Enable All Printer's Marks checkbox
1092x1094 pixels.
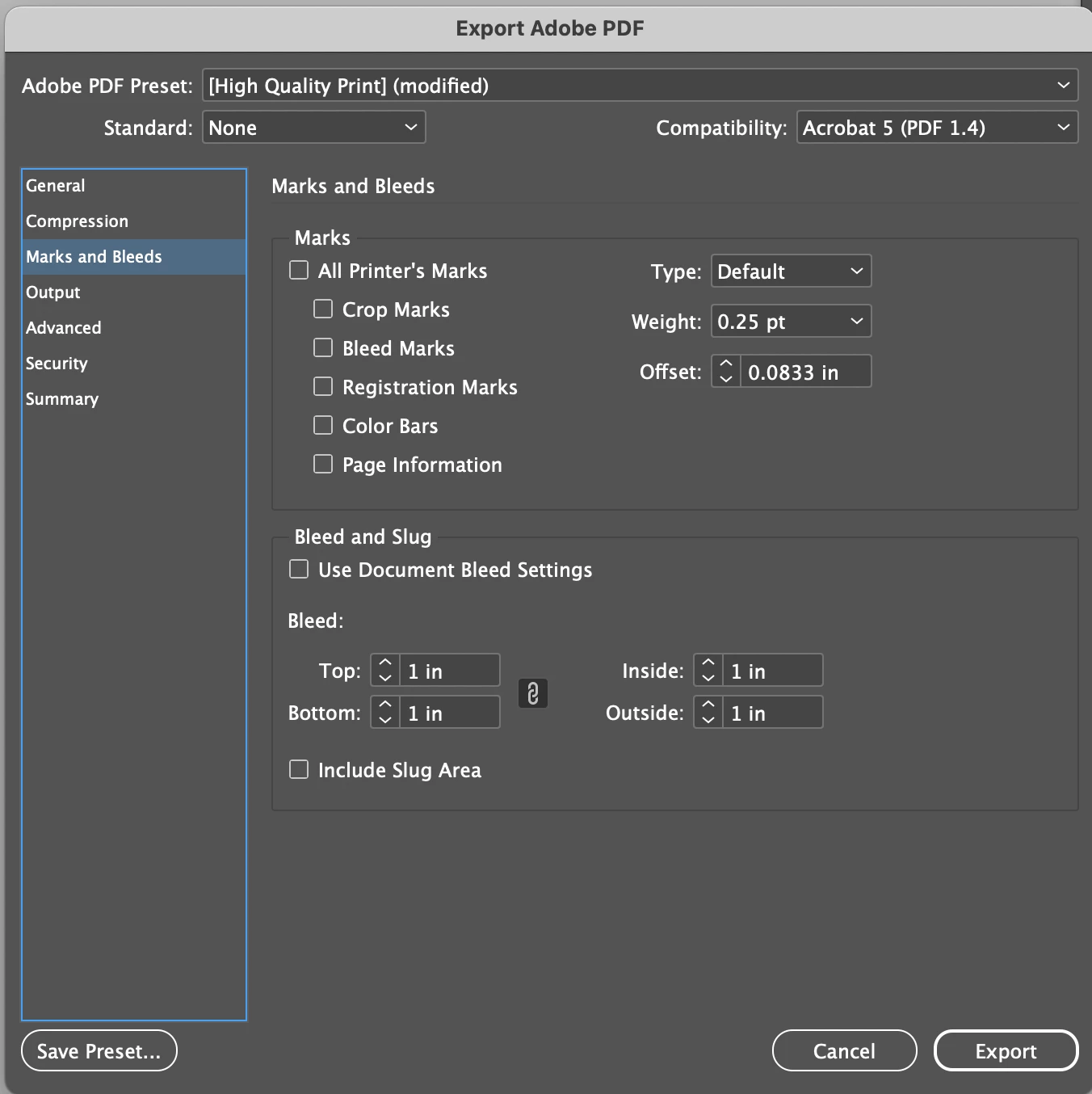coord(299,270)
